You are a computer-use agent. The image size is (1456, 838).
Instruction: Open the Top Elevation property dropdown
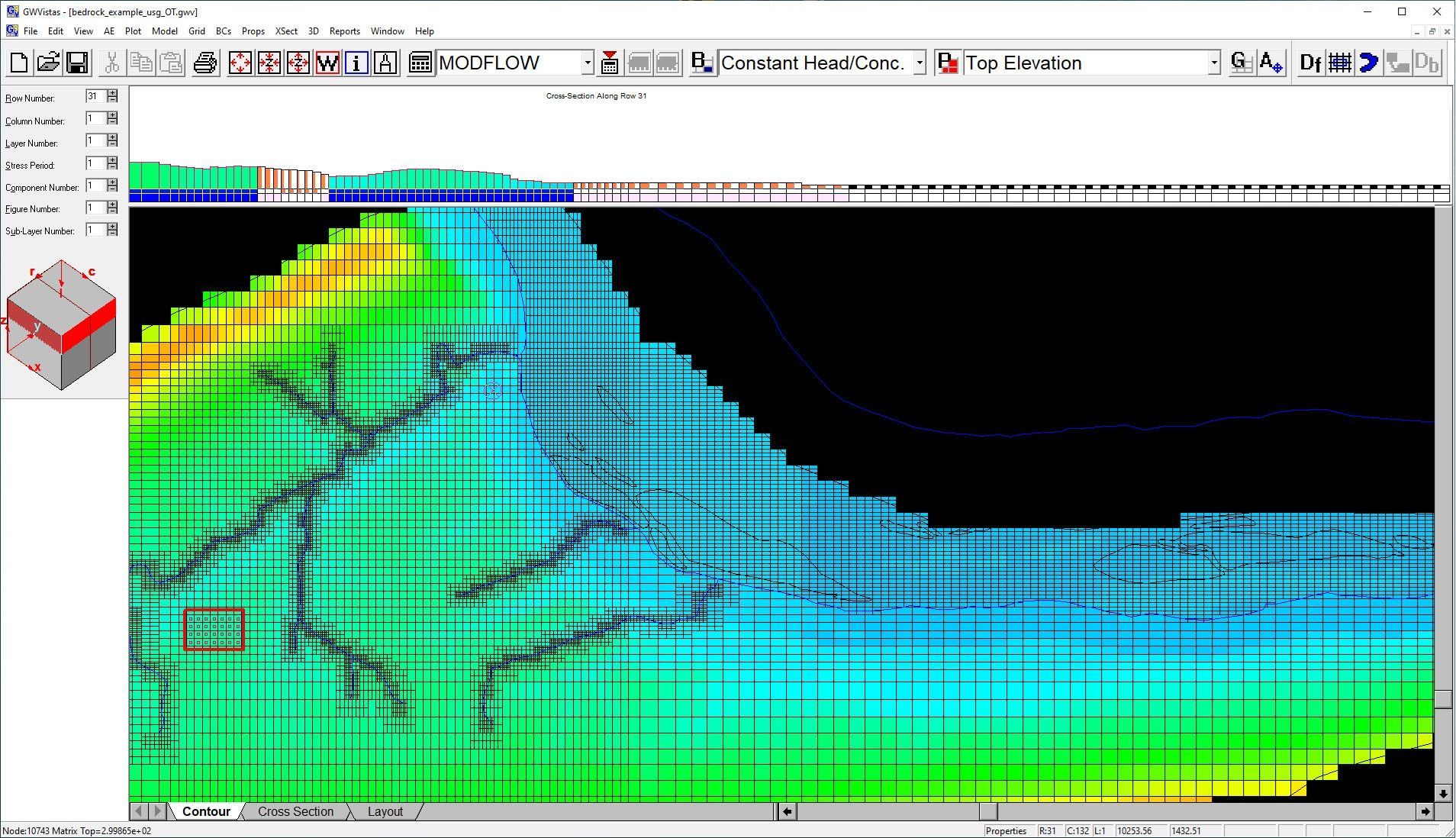[1214, 63]
